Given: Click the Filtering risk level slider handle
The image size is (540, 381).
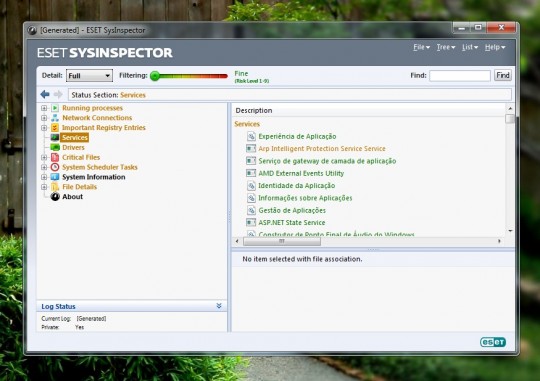Looking at the screenshot, I should [x=155, y=76].
